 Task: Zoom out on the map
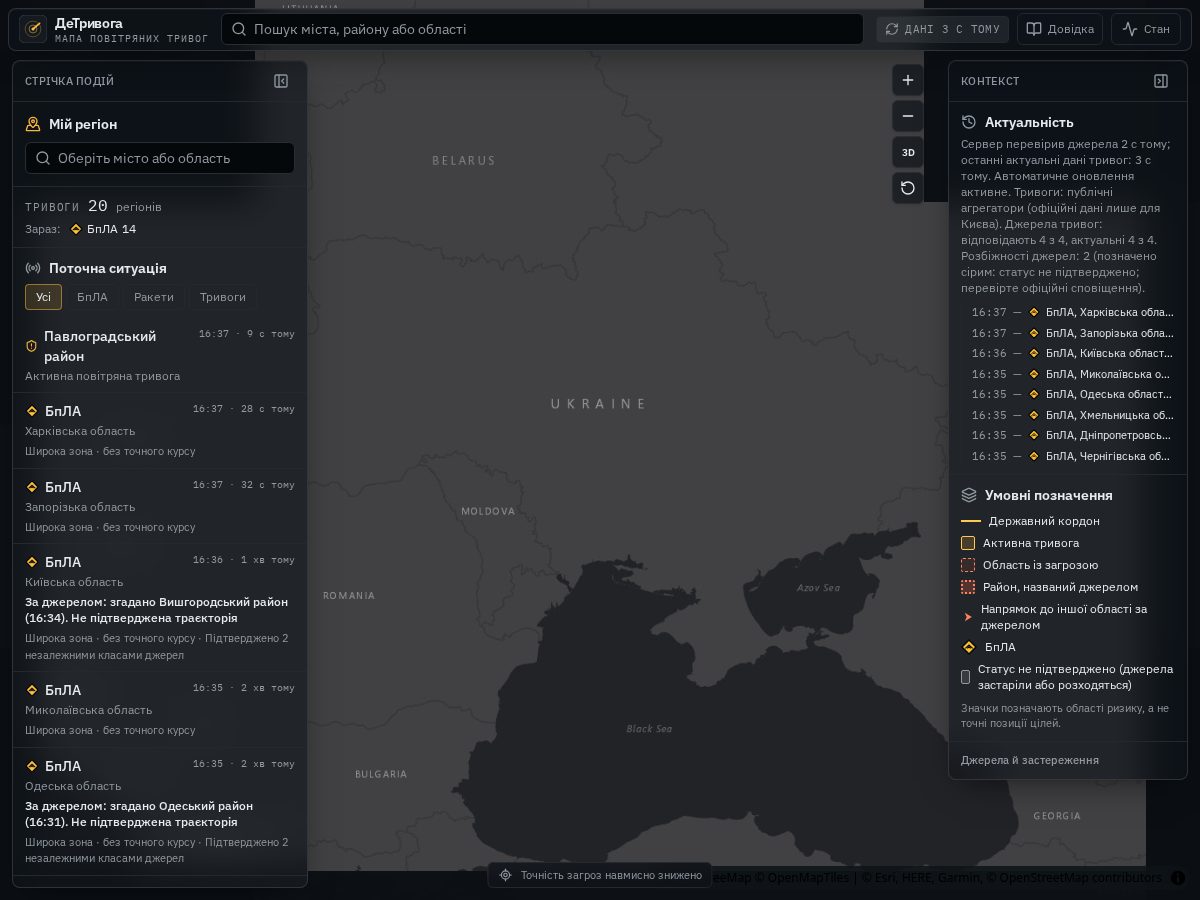pyautogui.click(x=908, y=116)
